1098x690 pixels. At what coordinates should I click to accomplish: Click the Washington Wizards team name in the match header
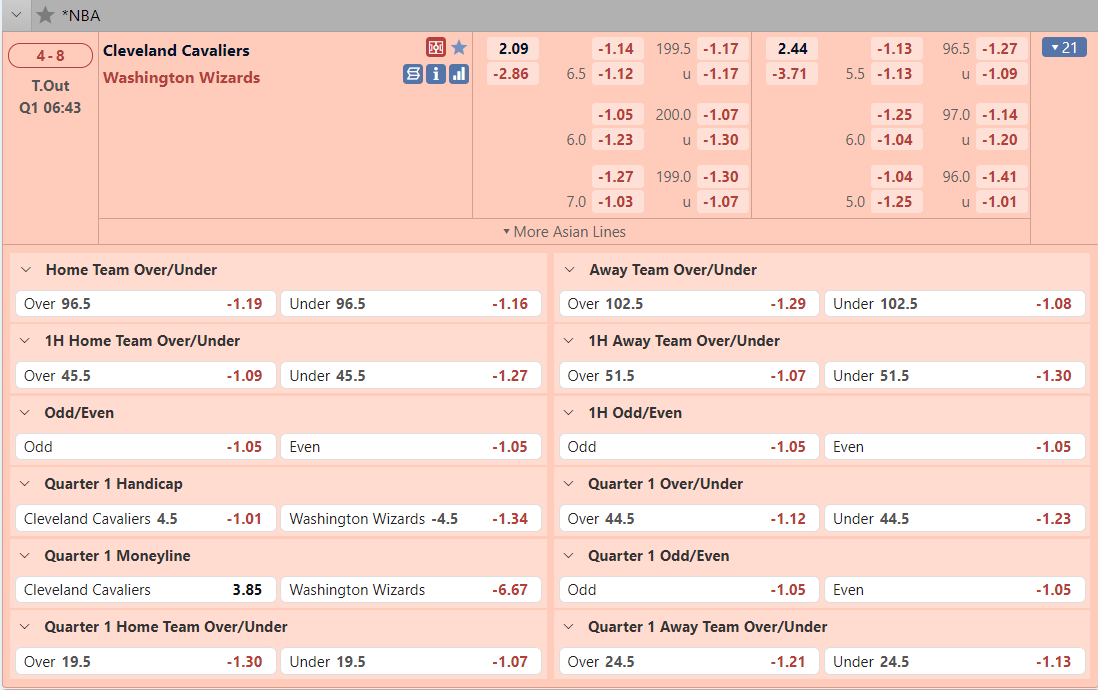click(181, 78)
